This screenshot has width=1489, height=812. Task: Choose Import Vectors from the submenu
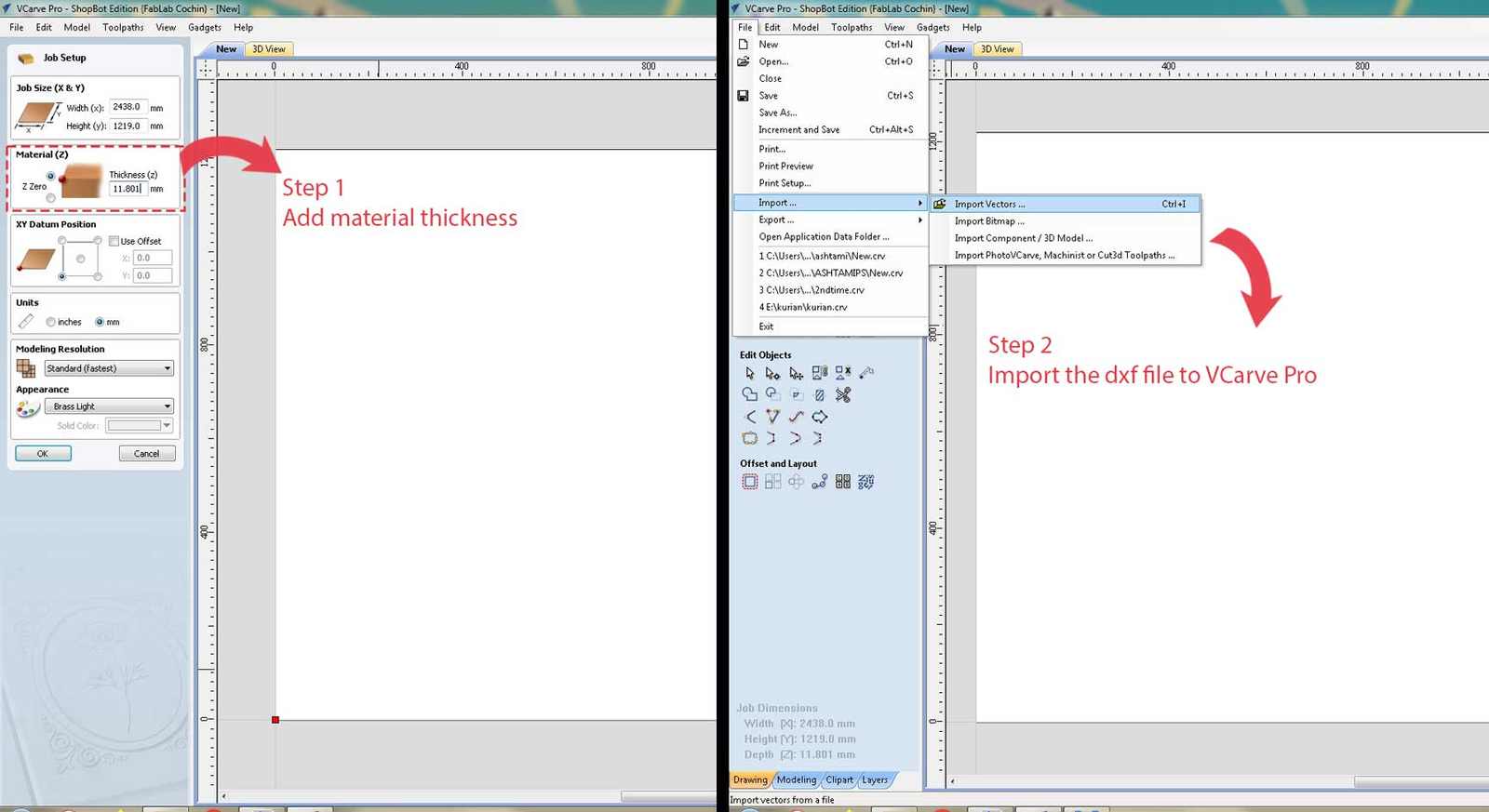click(1066, 204)
